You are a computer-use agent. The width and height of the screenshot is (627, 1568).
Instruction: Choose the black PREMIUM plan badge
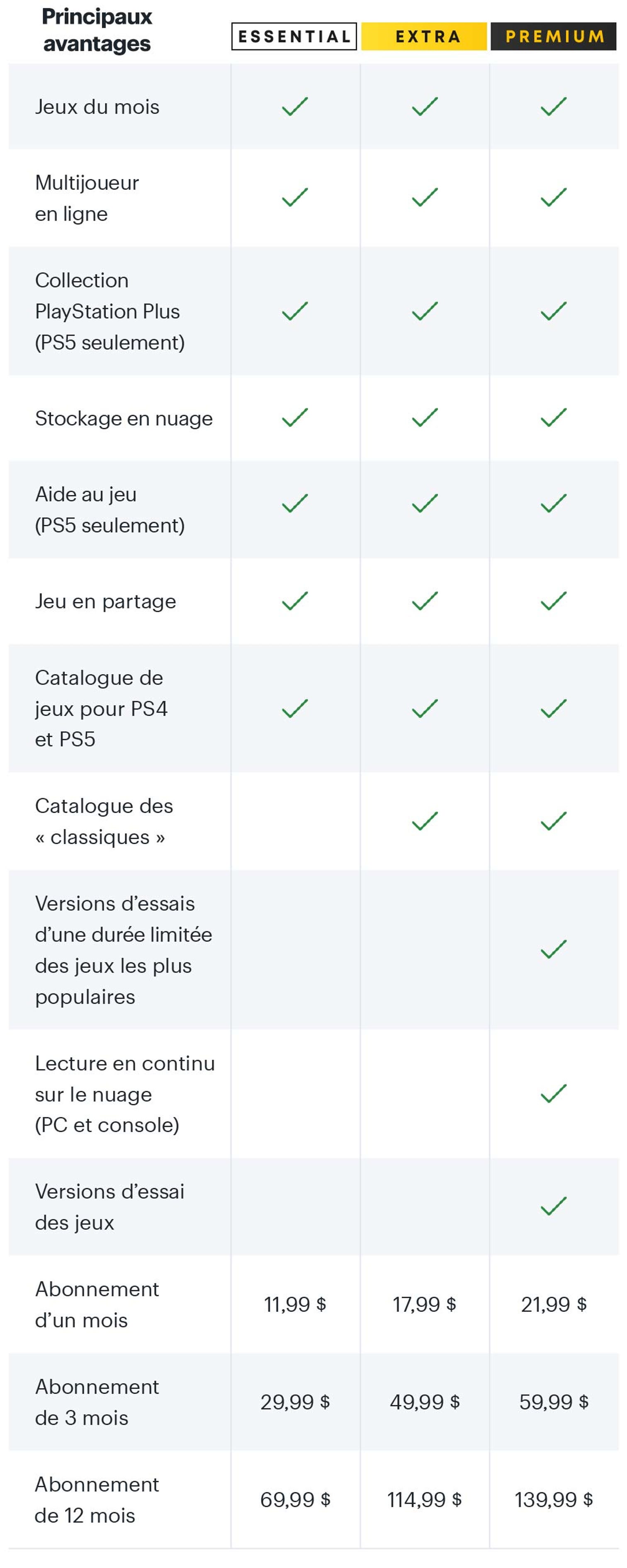point(553,36)
